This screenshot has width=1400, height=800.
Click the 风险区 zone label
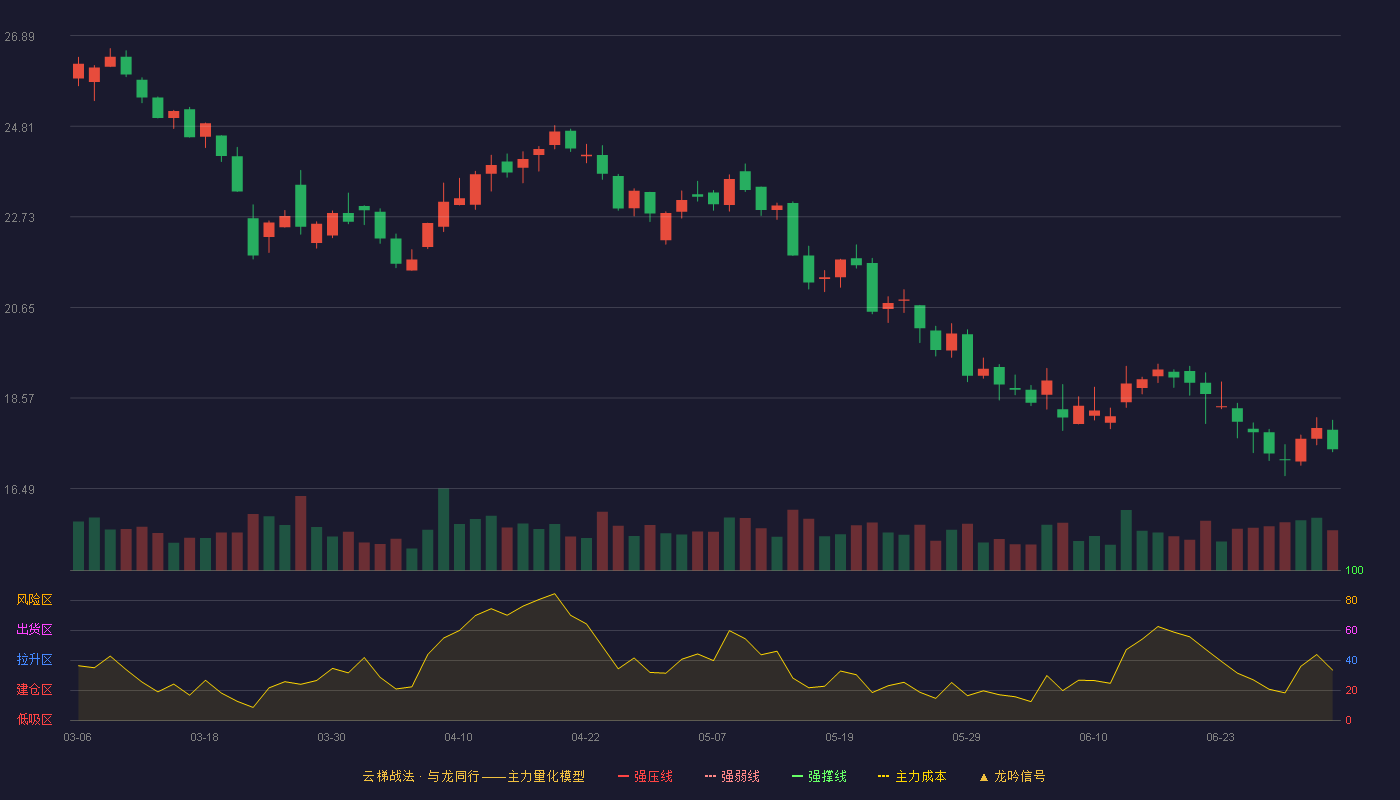(x=35, y=600)
